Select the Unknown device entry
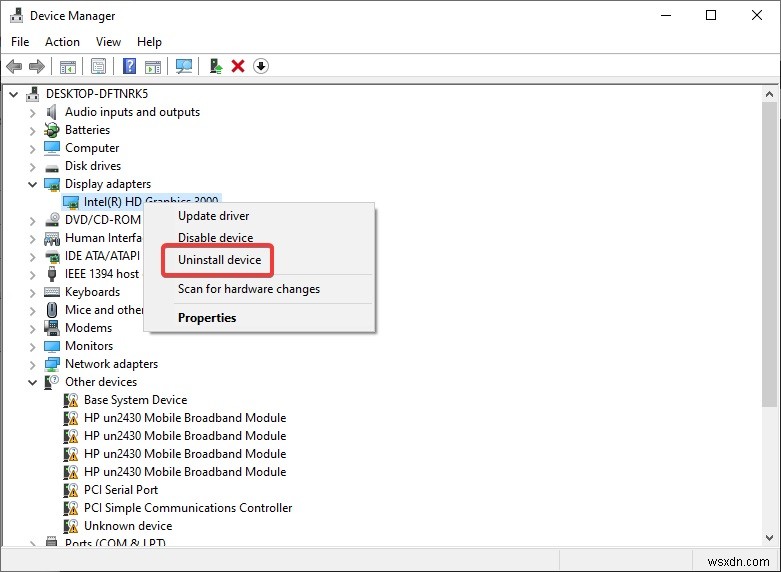 [128, 526]
